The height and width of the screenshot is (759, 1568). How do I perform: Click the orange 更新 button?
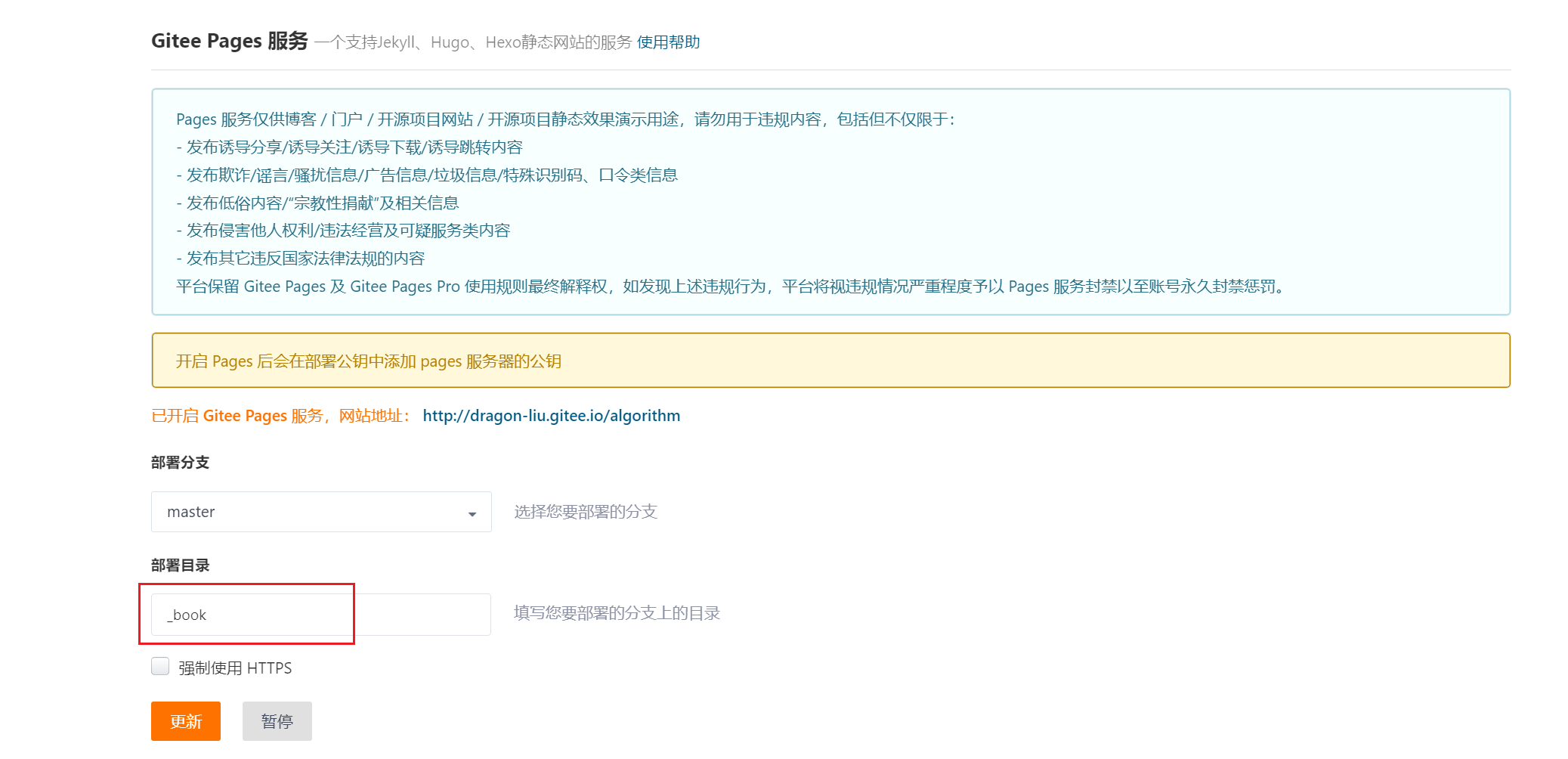186,721
